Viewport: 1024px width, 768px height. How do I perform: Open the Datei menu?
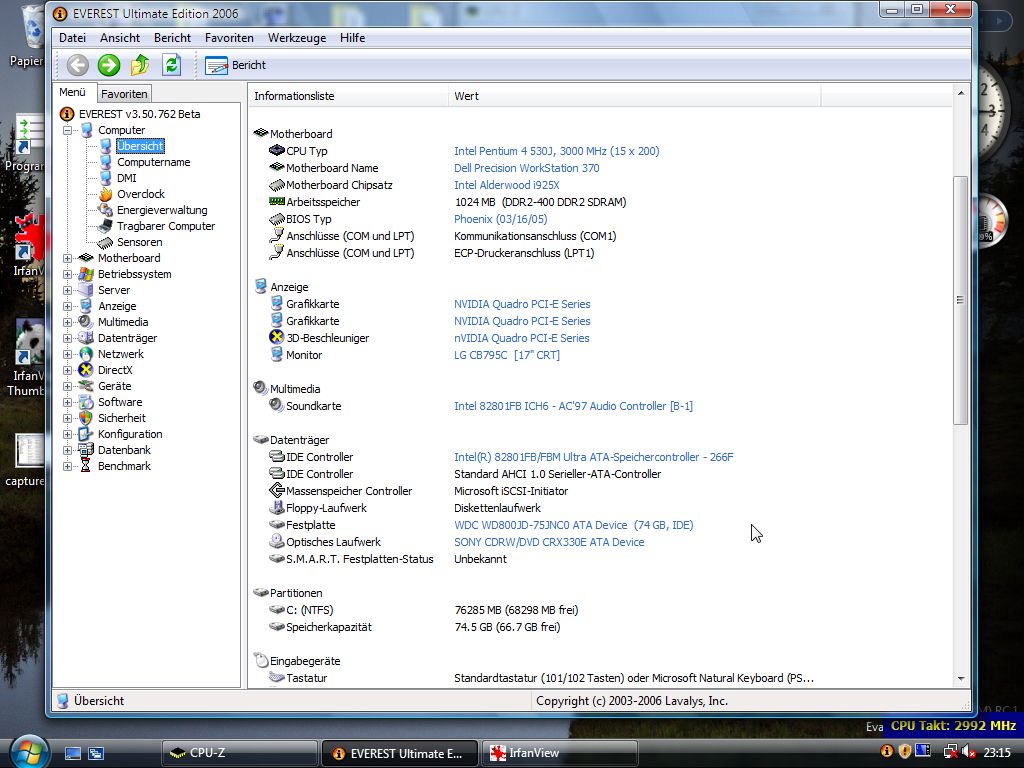(72, 38)
